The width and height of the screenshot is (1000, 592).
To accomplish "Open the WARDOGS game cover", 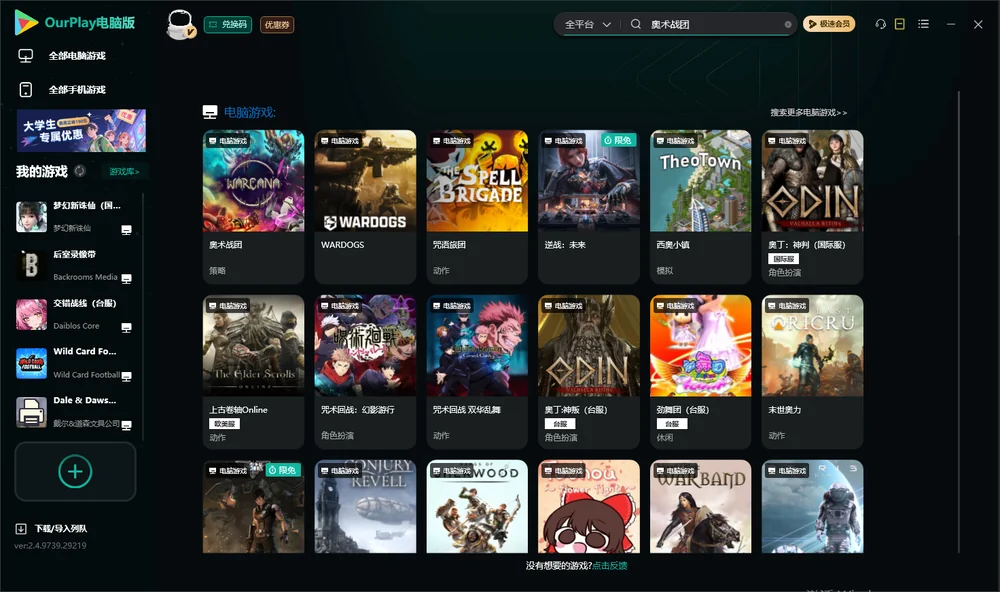I will coord(365,181).
